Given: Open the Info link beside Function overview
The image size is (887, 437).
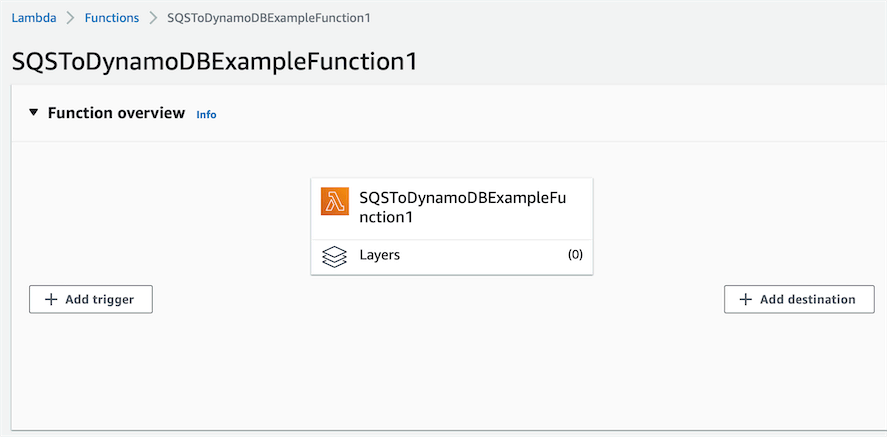Looking at the screenshot, I should [206, 114].
